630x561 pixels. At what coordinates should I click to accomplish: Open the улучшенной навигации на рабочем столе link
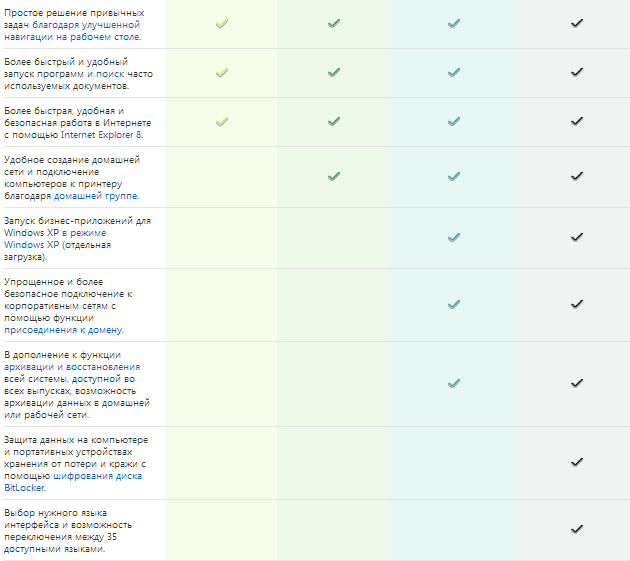[72, 31]
